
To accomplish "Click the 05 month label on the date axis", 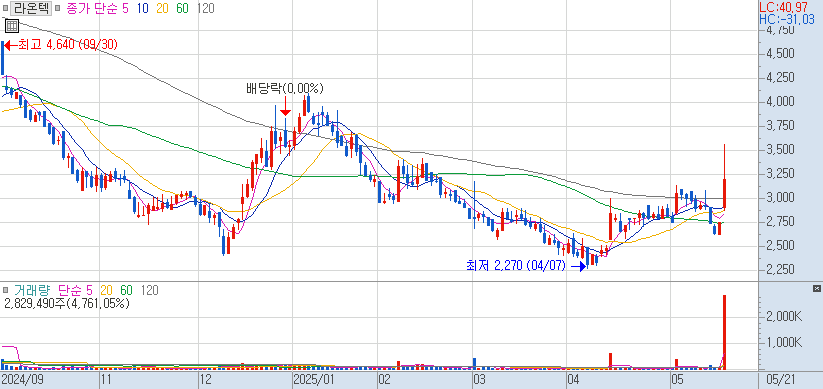I will (x=677, y=379).
